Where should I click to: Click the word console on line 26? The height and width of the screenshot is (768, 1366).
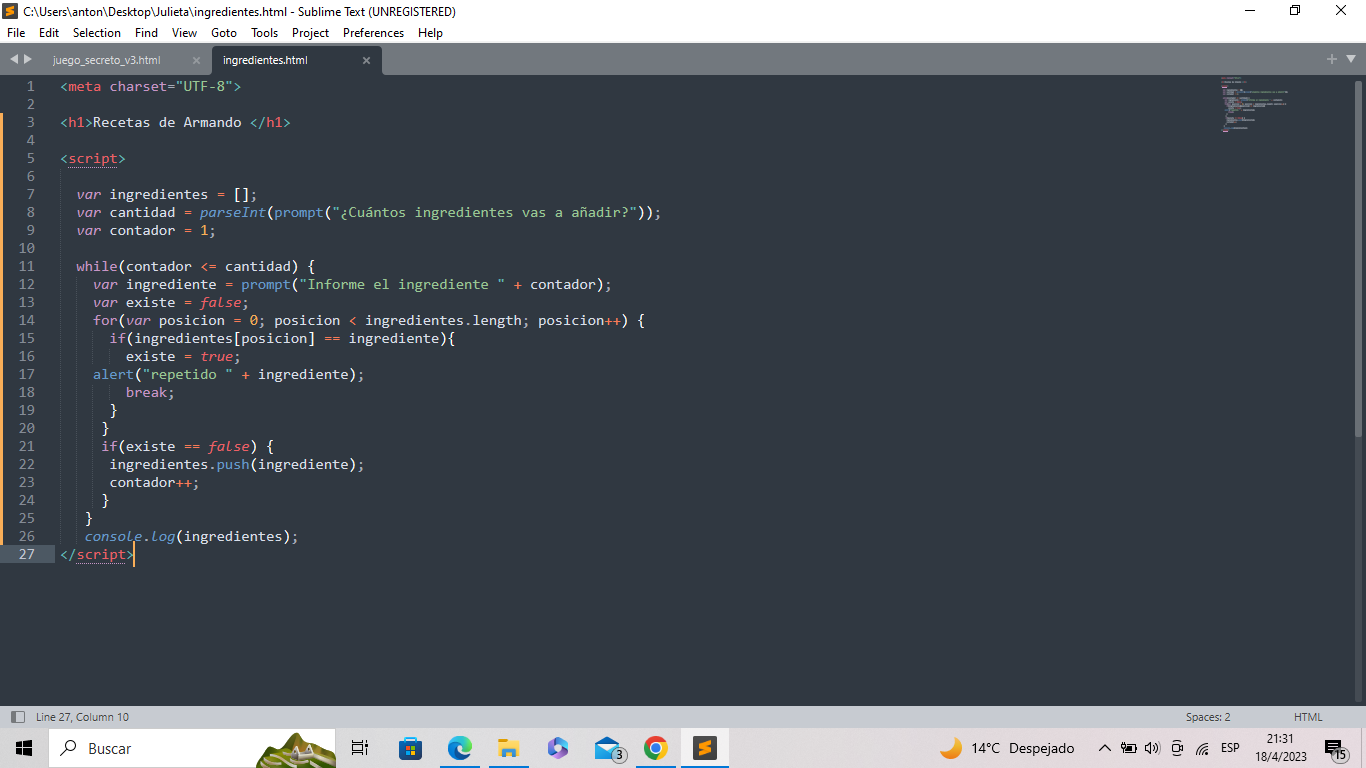114,536
